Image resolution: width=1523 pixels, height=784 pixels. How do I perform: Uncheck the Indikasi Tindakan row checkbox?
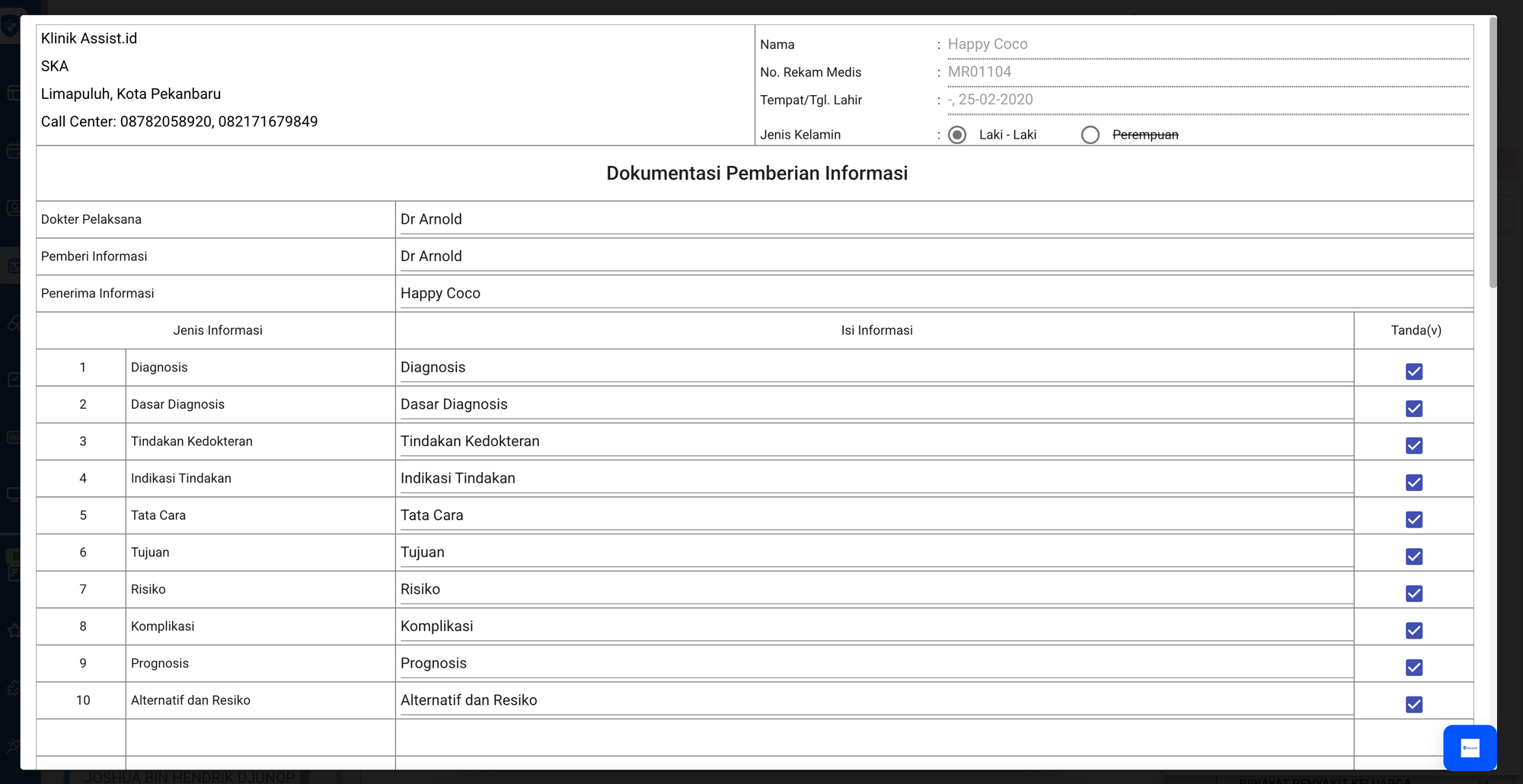click(x=1413, y=483)
